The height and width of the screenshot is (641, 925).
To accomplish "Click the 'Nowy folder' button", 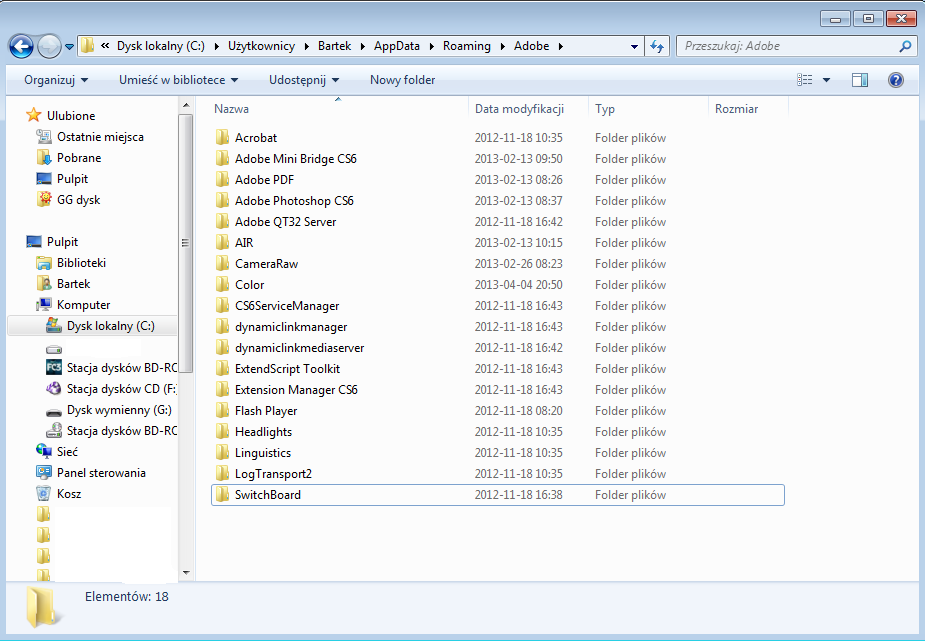I will point(402,80).
